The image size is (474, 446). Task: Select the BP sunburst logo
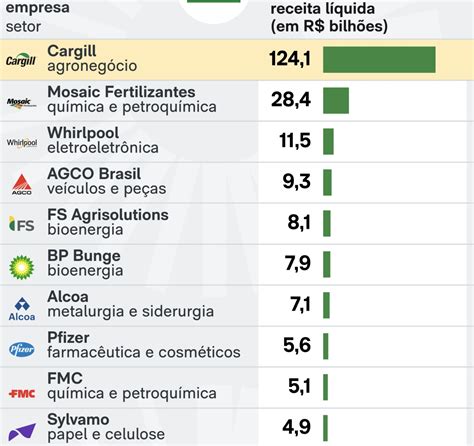(x=22, y=267)
